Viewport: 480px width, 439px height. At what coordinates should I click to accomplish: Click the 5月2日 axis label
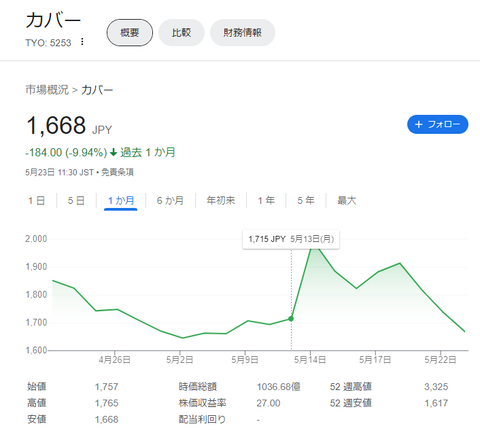[180, 360]
